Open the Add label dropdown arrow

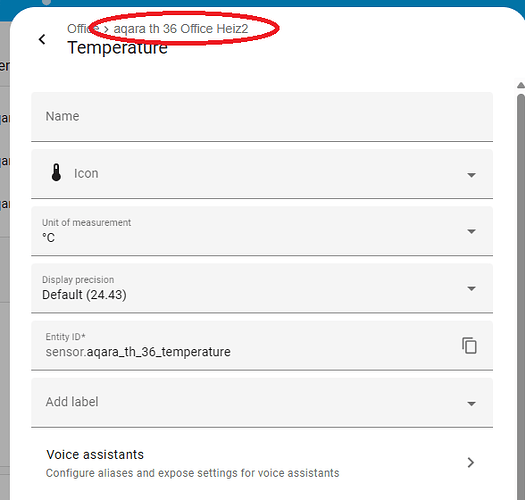coord(471,404)
